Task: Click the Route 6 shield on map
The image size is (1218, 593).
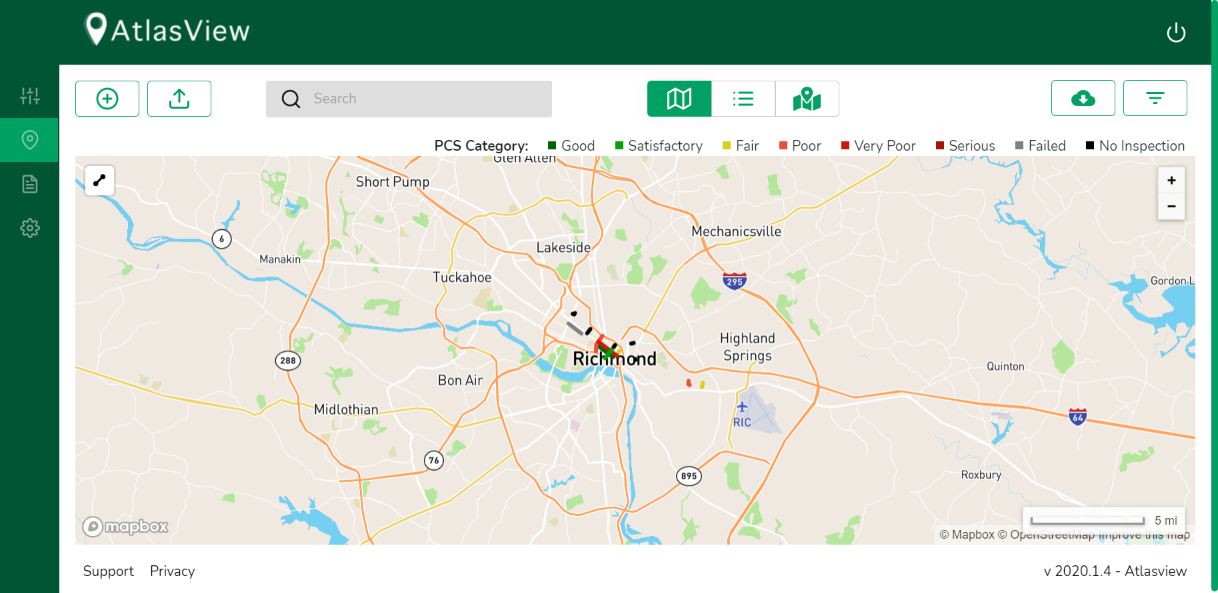Action: click(x=221, y=238)
